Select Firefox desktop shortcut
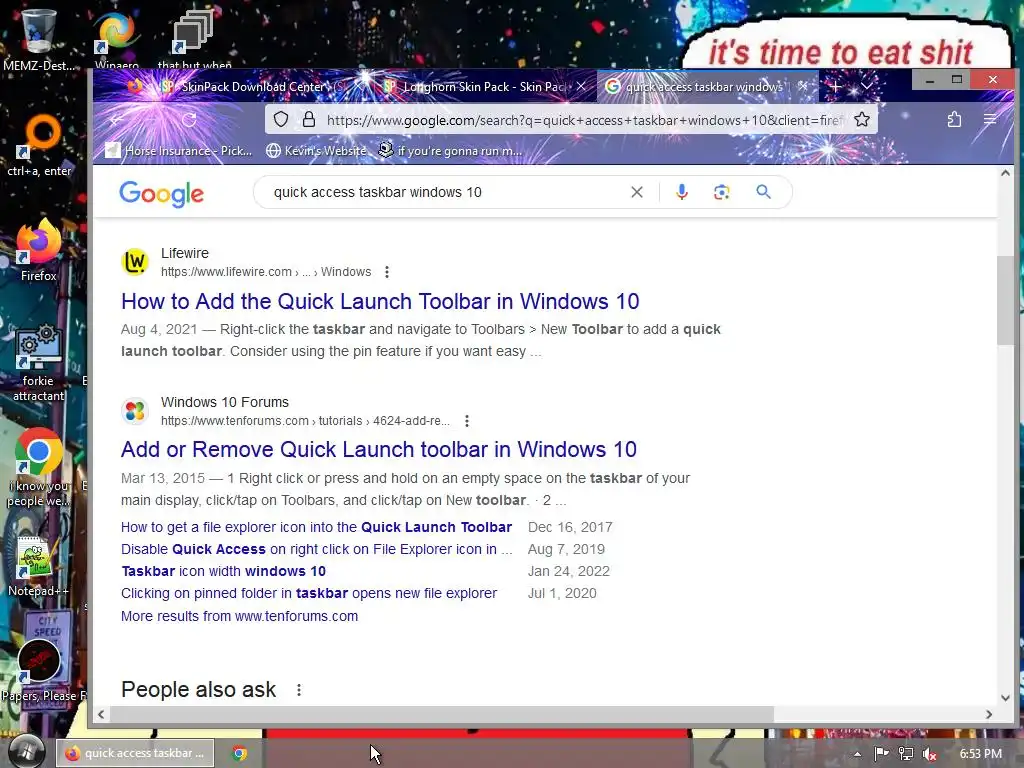This screenshot has width=1024, height=768. 38,251
